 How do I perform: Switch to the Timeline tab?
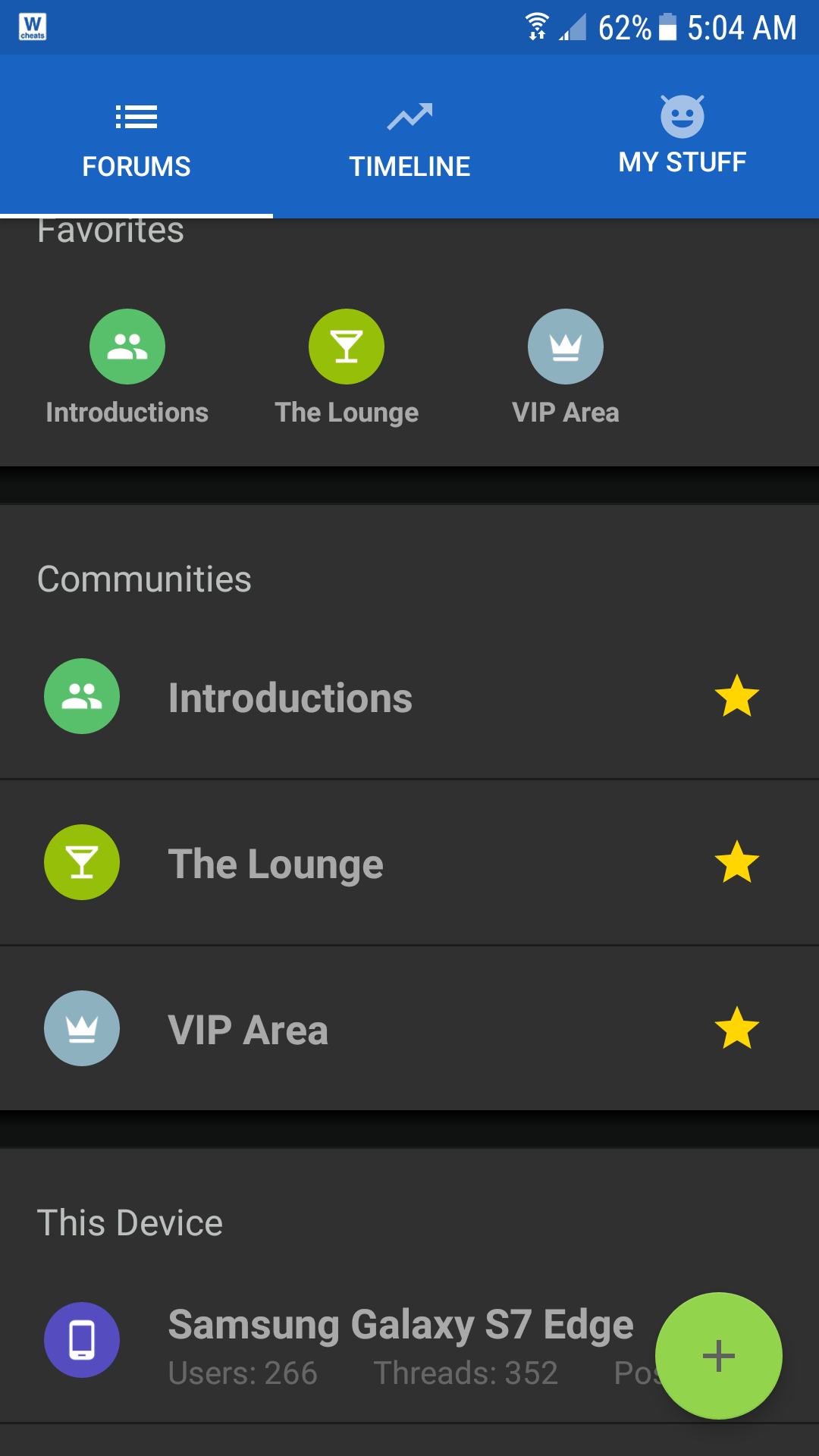[409, 136]
